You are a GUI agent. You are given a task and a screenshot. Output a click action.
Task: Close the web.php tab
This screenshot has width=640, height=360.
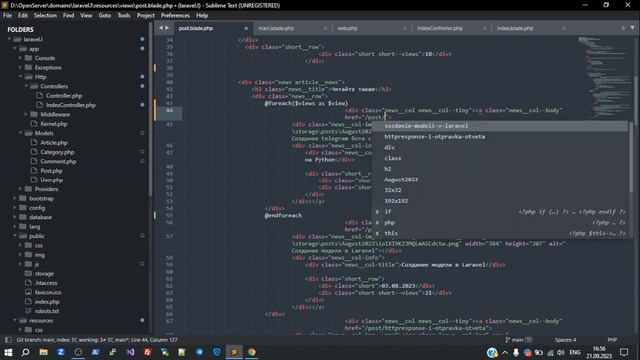405,28
